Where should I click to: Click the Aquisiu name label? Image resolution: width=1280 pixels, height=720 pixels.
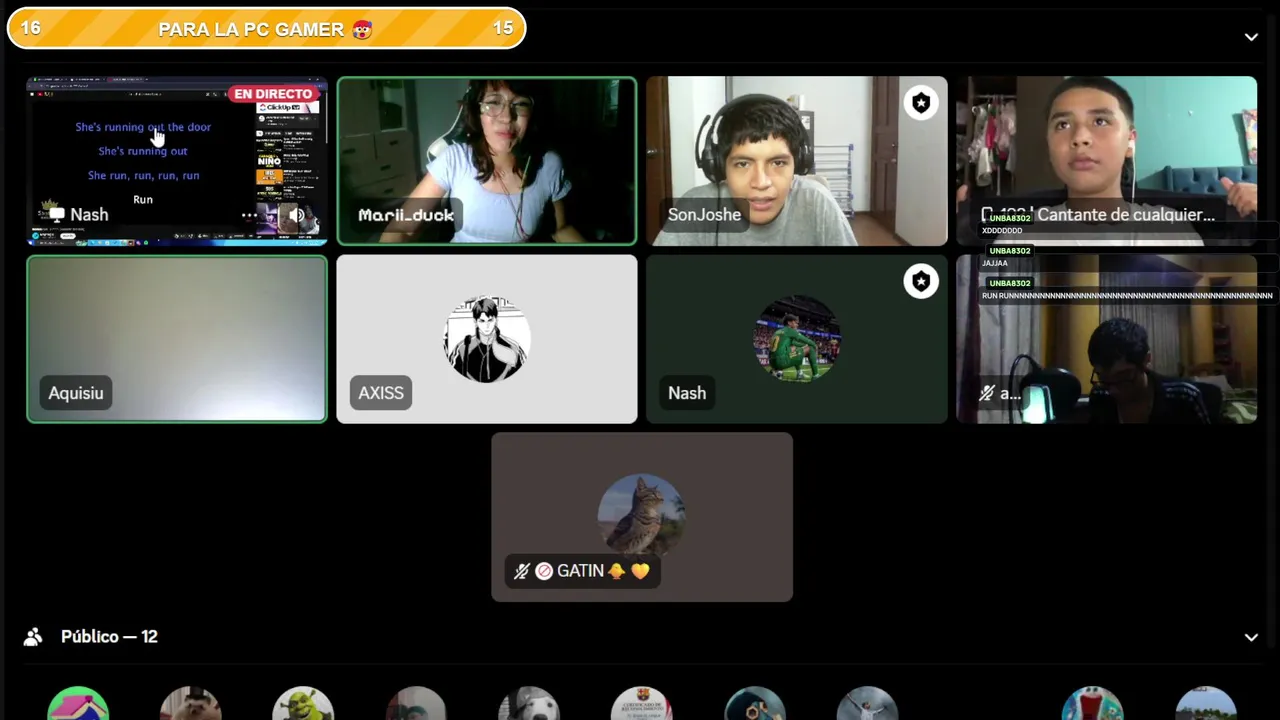(76, 393)
